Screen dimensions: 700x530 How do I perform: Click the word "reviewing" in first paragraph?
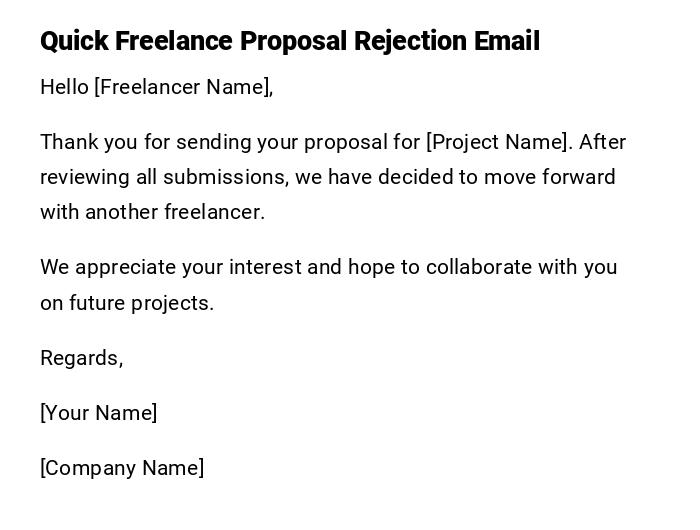[82, 177]
